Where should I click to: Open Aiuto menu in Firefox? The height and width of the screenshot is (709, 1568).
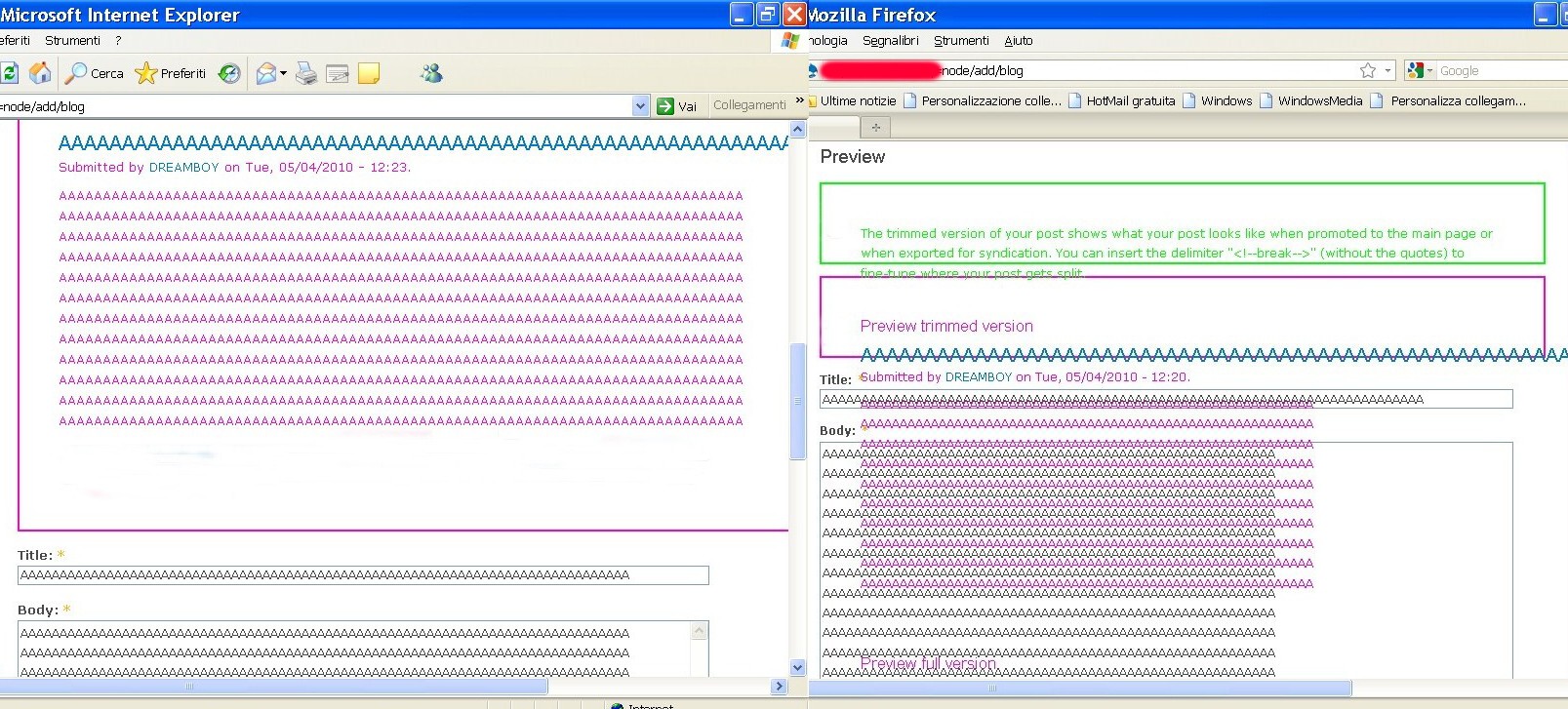tap(1019, 41)
